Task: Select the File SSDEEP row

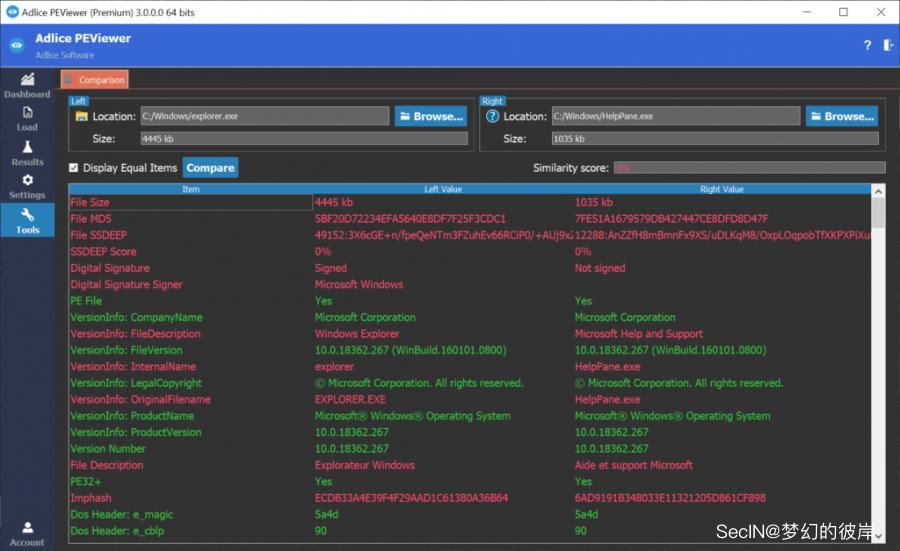Action: 470,235
